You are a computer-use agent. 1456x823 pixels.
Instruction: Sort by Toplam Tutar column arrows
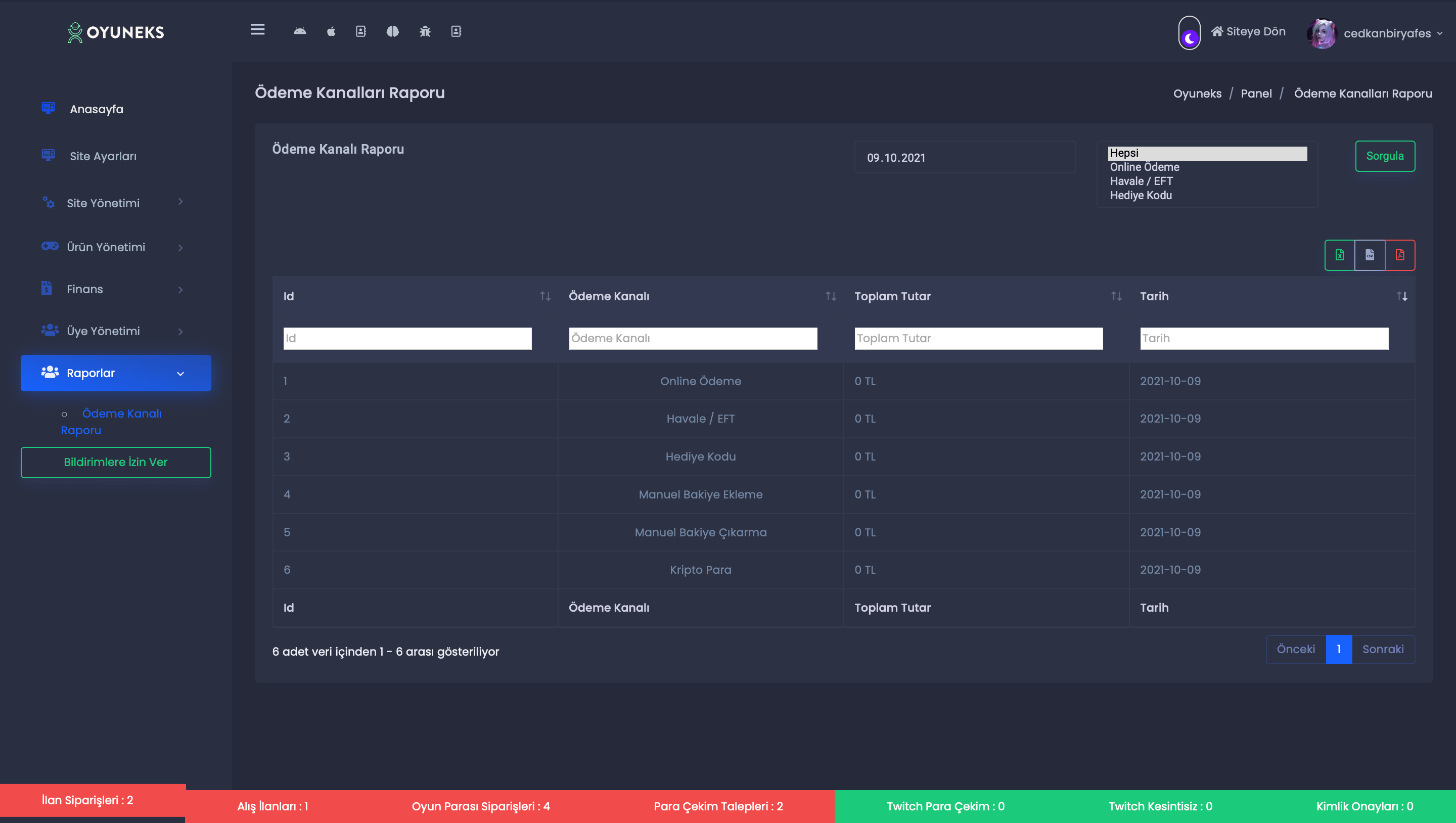tap(1116, 296)
